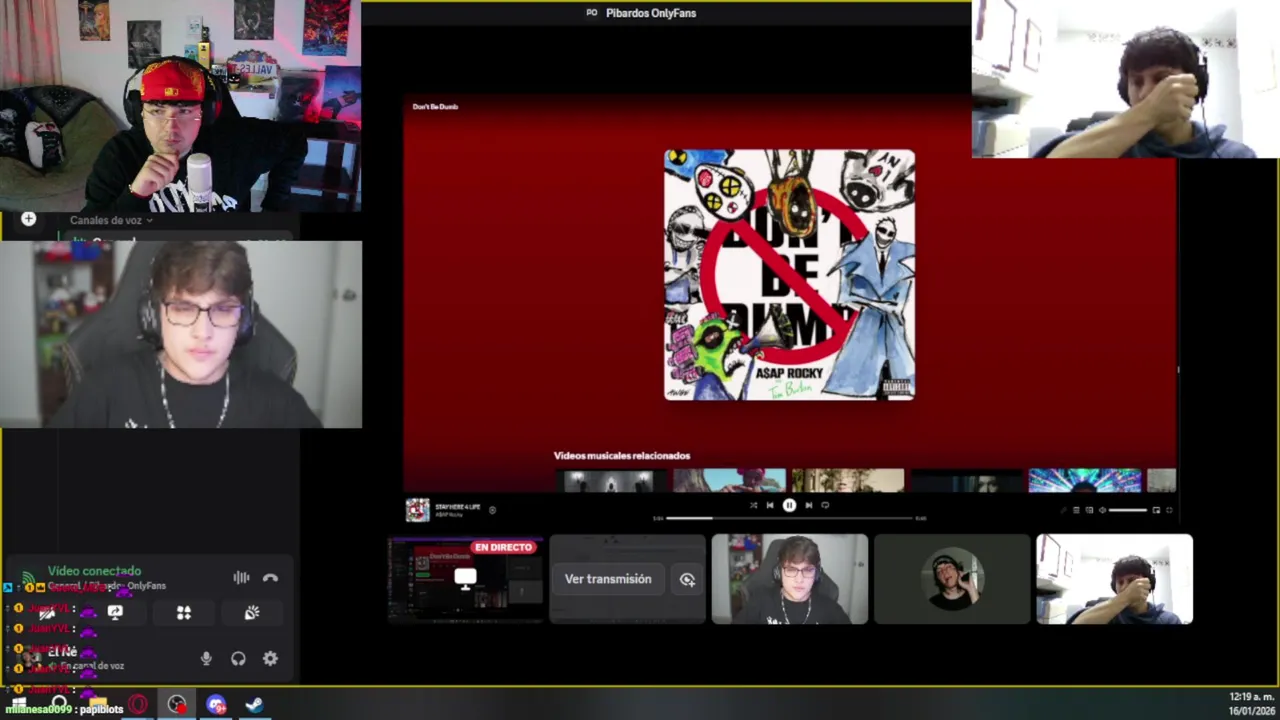1280x720 pixels.
Task: Mute the Discord microphone
Action: tap(206, 658)
